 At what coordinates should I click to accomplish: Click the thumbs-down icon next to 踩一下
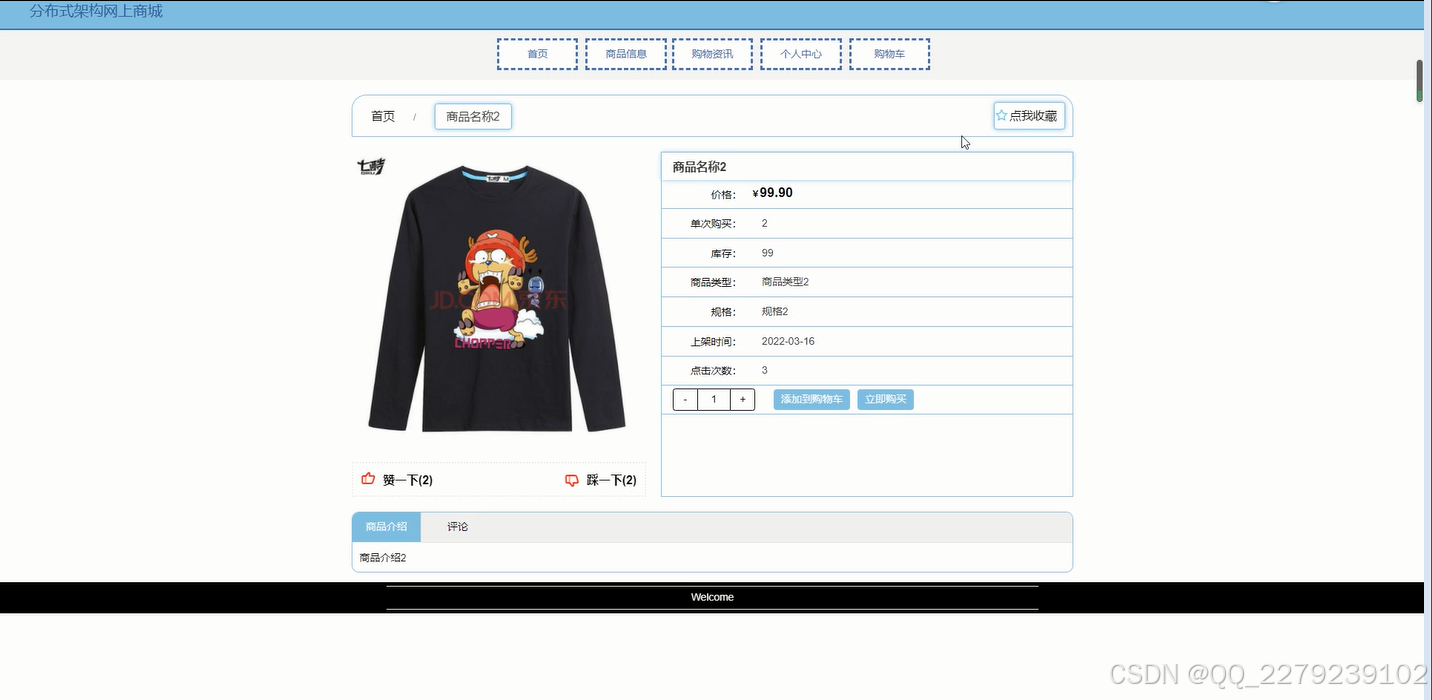click(x=572, y=480)
